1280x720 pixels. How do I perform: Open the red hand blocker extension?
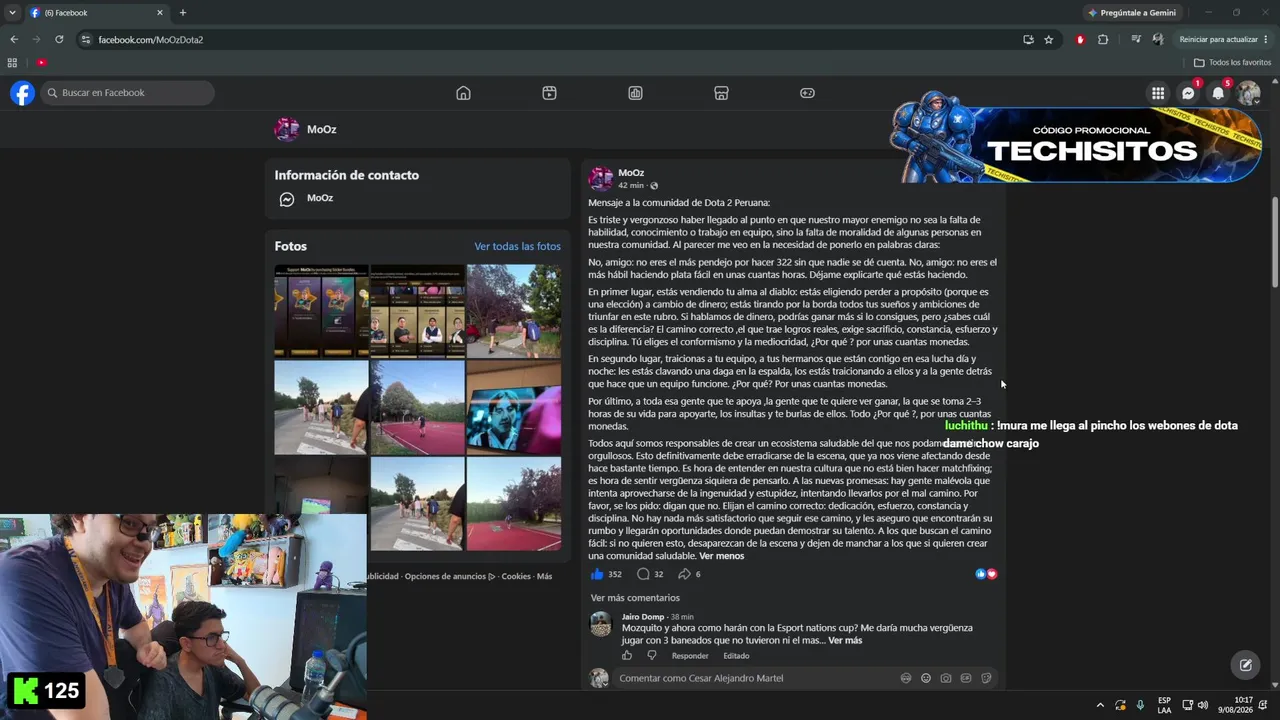[1080, 40]
